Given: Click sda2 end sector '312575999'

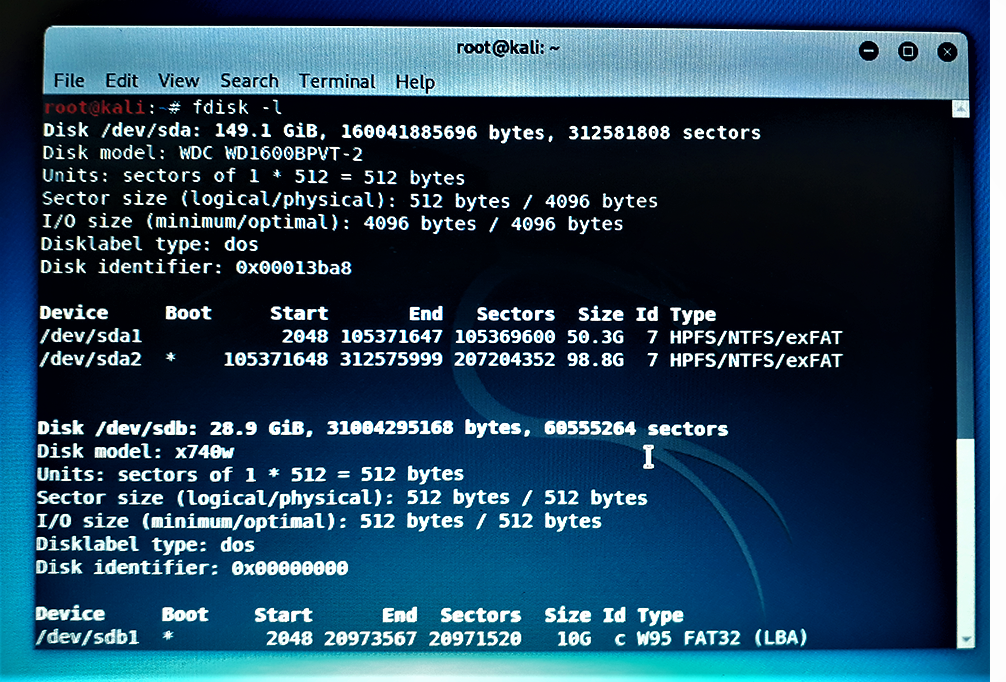Looking at the screenshot, I should (x=391, y=359).
